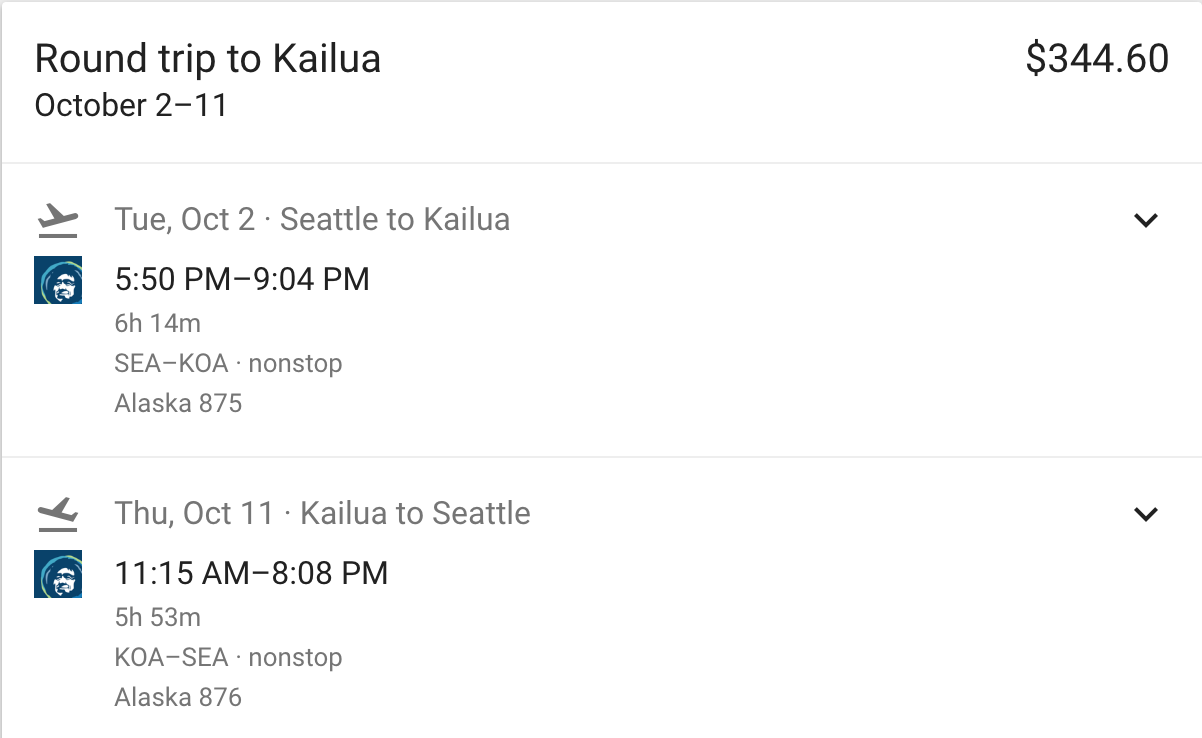Image resolution: width=1202 pixels, height=738 pixels.
Task: Click the nonstop label on return flight
Action: pyautogui.click(x=295, y=657)
